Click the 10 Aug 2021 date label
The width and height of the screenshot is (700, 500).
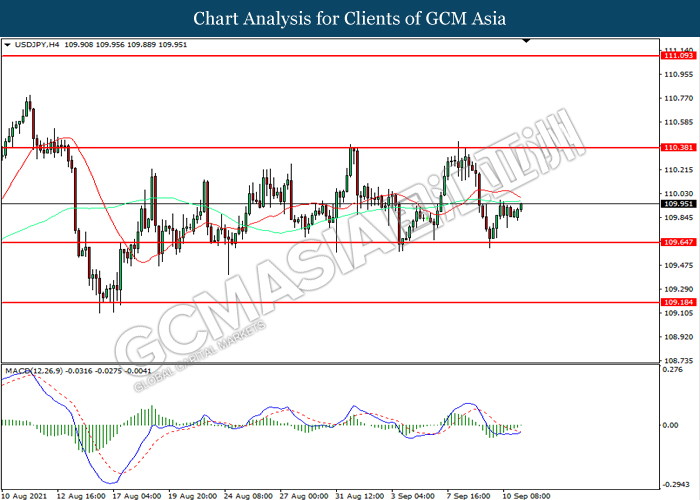[x=24, y=496]
